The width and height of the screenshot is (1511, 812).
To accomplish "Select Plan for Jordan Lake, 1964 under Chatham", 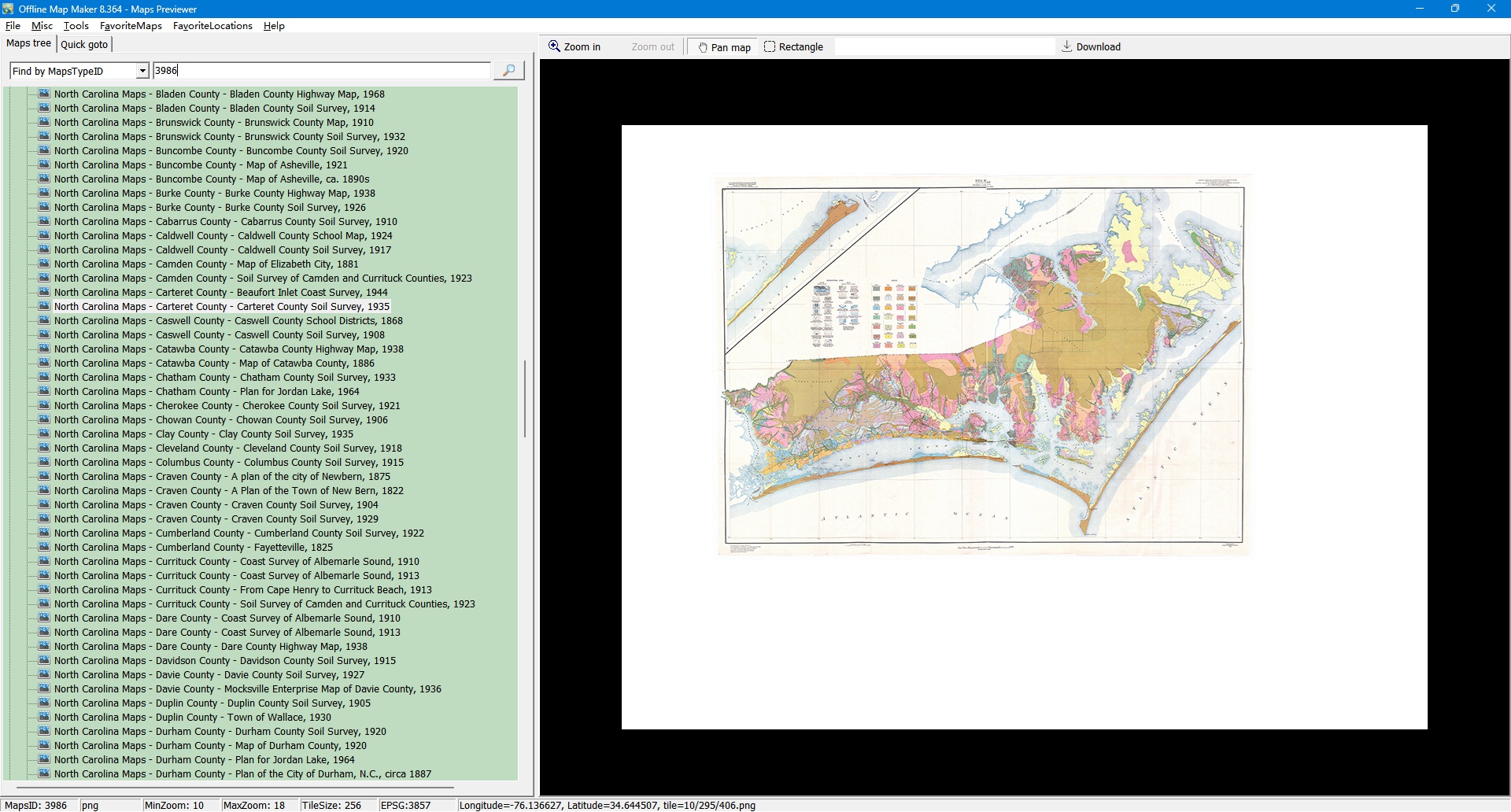I will tap(206, 392).
